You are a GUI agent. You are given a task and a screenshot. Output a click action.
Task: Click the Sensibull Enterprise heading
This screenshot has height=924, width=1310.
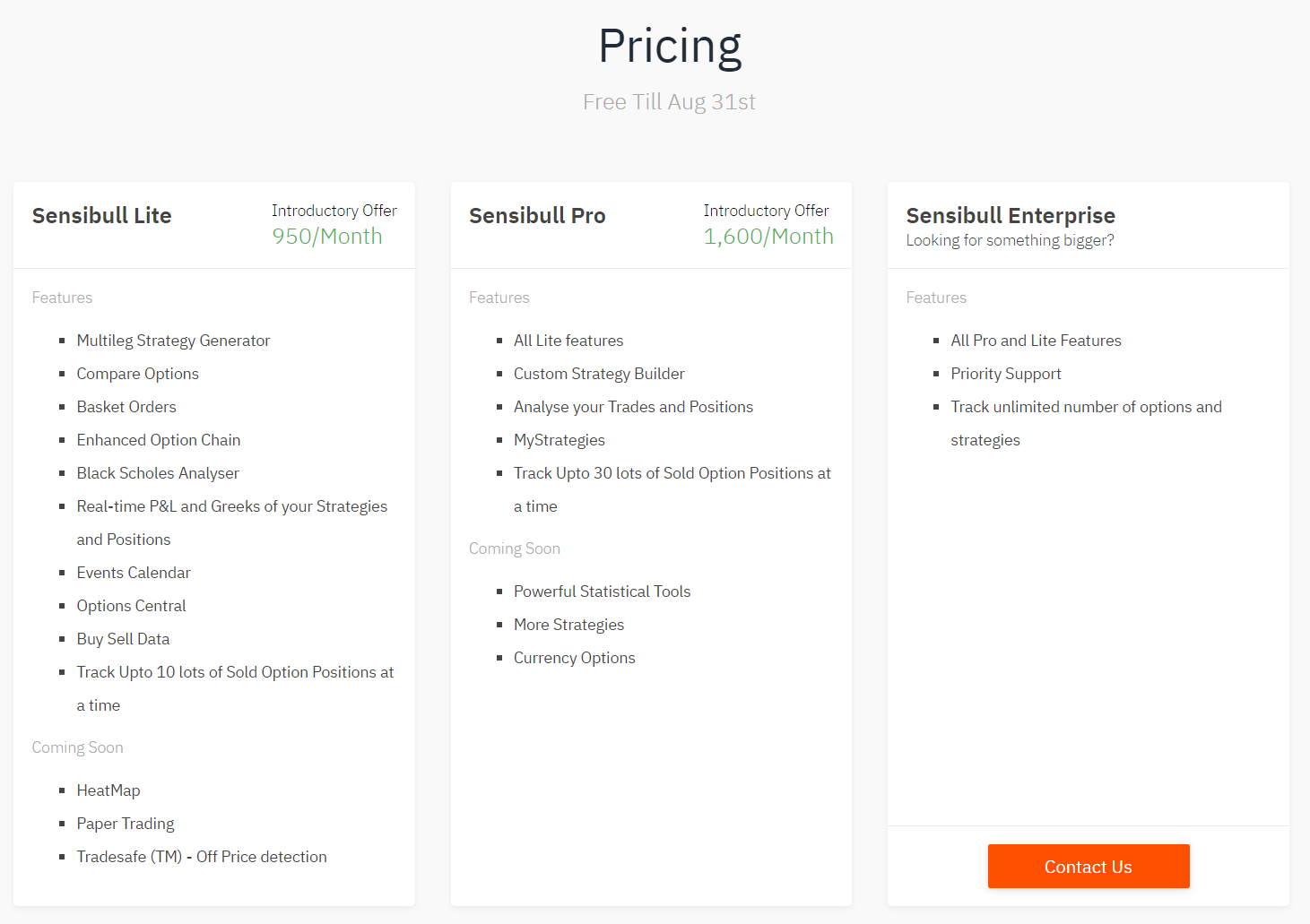(1011, 216)
